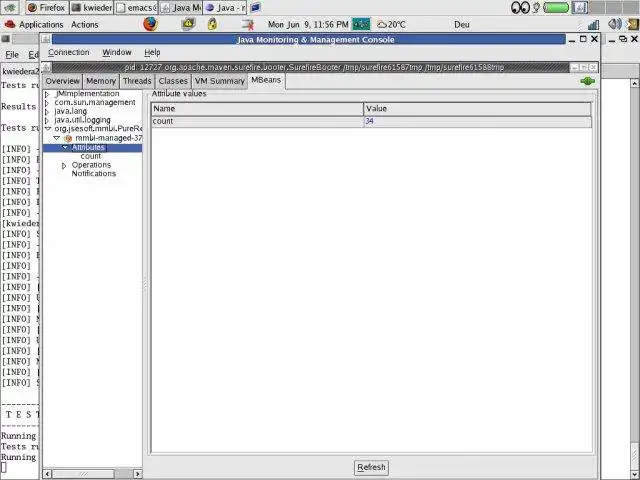The image size is (640, 480).
Task: Click the Name column header
Action: click(257, 109)
